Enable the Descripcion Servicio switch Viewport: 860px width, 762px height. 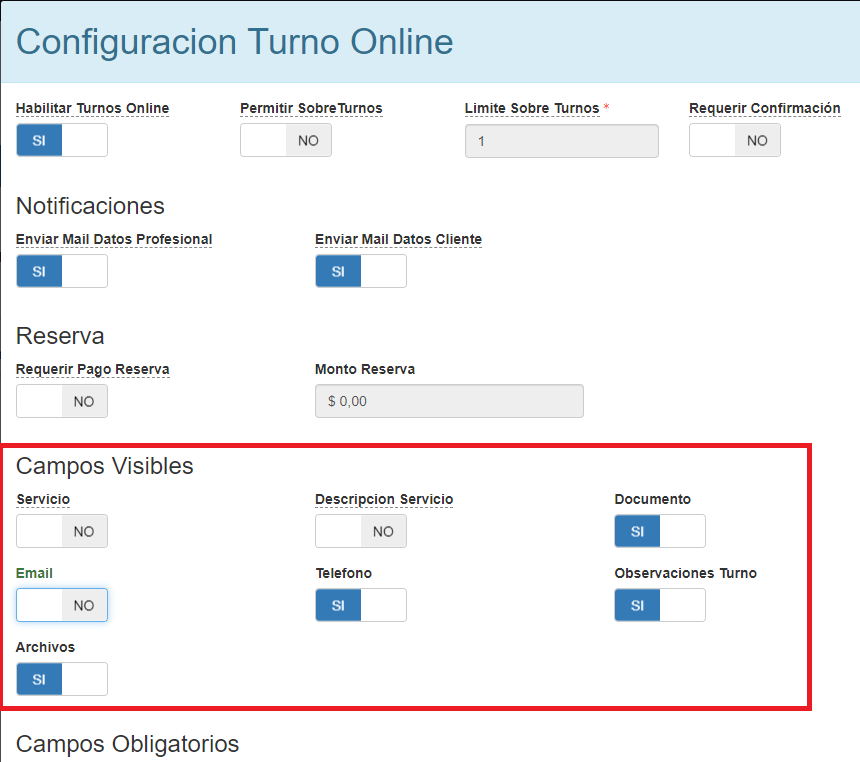click(x=360, y=531)
